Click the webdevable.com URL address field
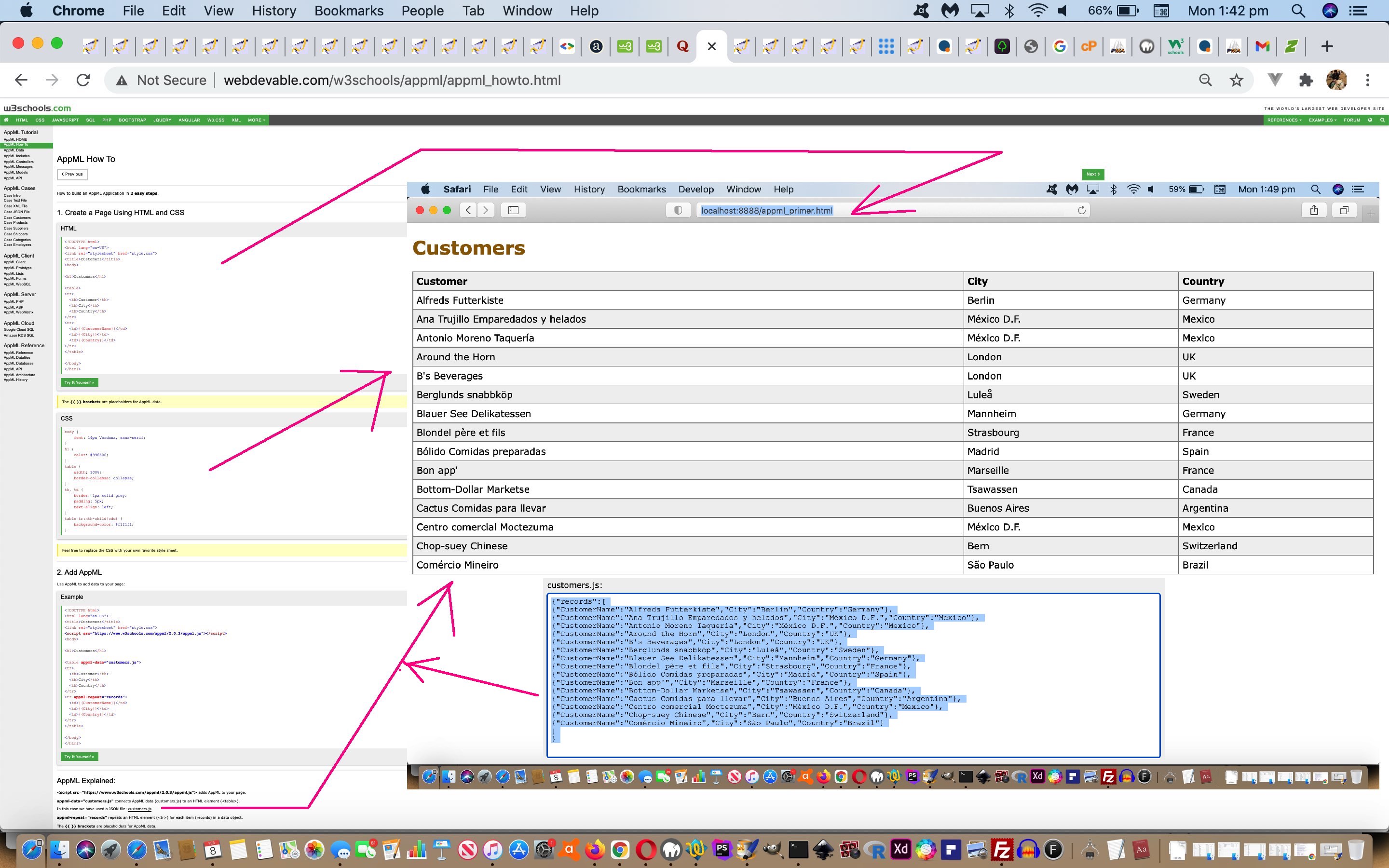Image resolution: width=1389 pixels, height=868 pixels. coord(392,81)
